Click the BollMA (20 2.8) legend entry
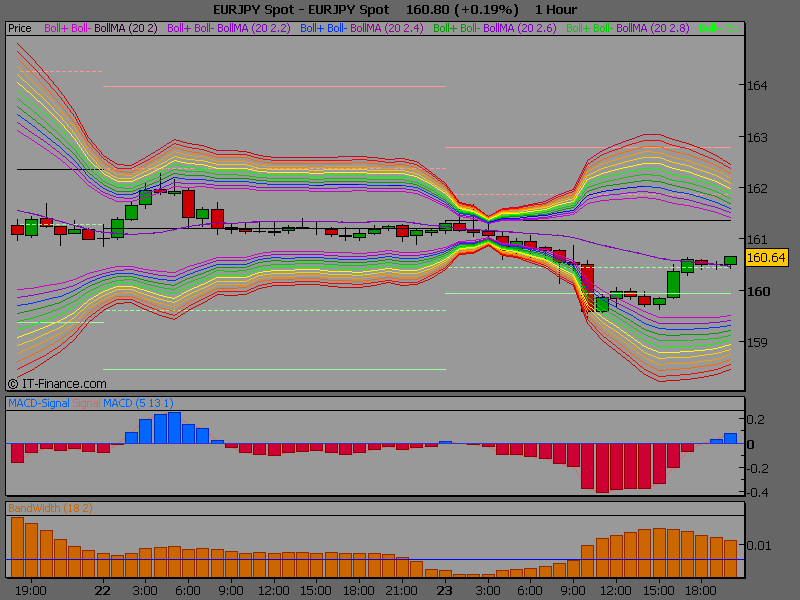This screenshot has height=600, width=800. coord(653,28)
